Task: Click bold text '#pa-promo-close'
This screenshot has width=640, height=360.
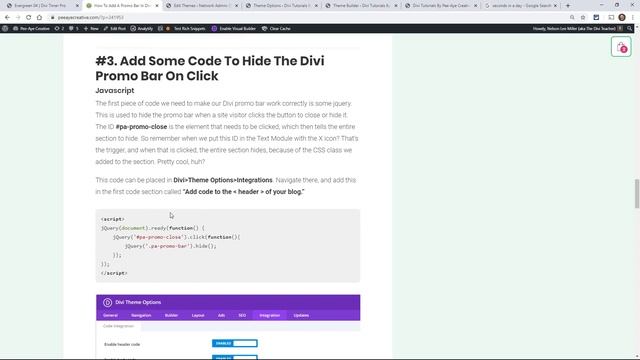Action: click(x=141, y=127)
